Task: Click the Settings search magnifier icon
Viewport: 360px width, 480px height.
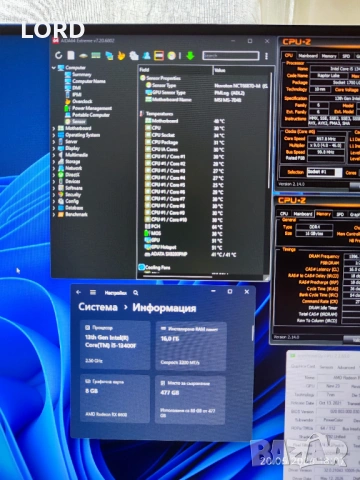Action: tap(136, 293)
